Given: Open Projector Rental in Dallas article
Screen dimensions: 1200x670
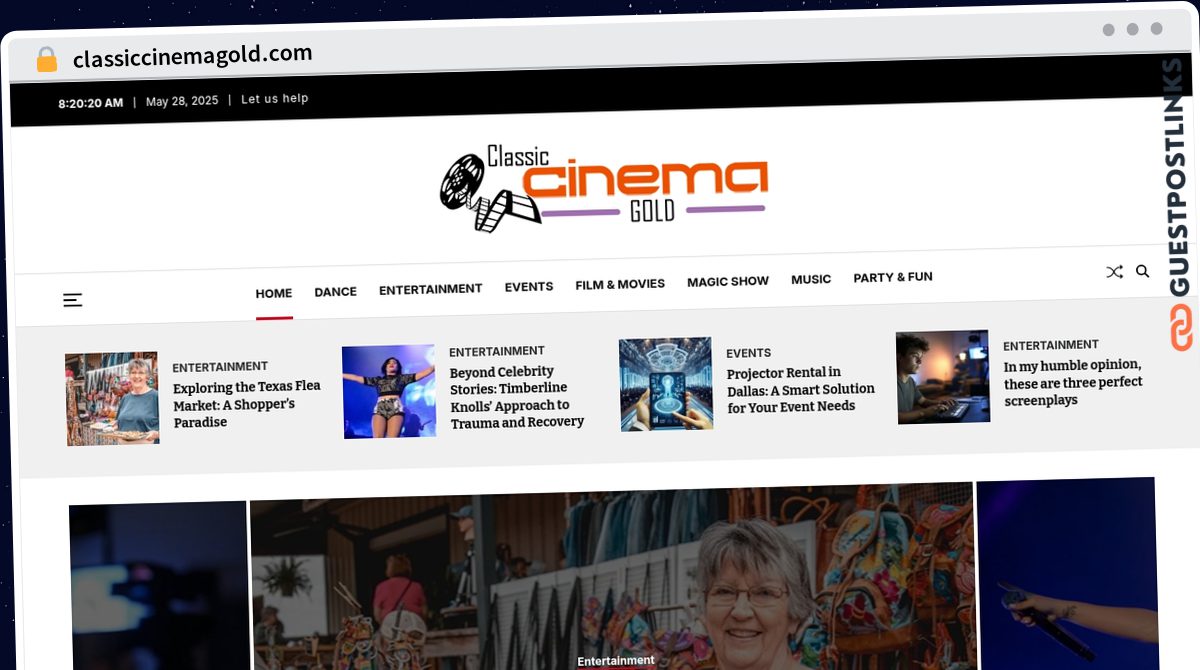Looking at the screenshot, I should click(x=801, y=389).
